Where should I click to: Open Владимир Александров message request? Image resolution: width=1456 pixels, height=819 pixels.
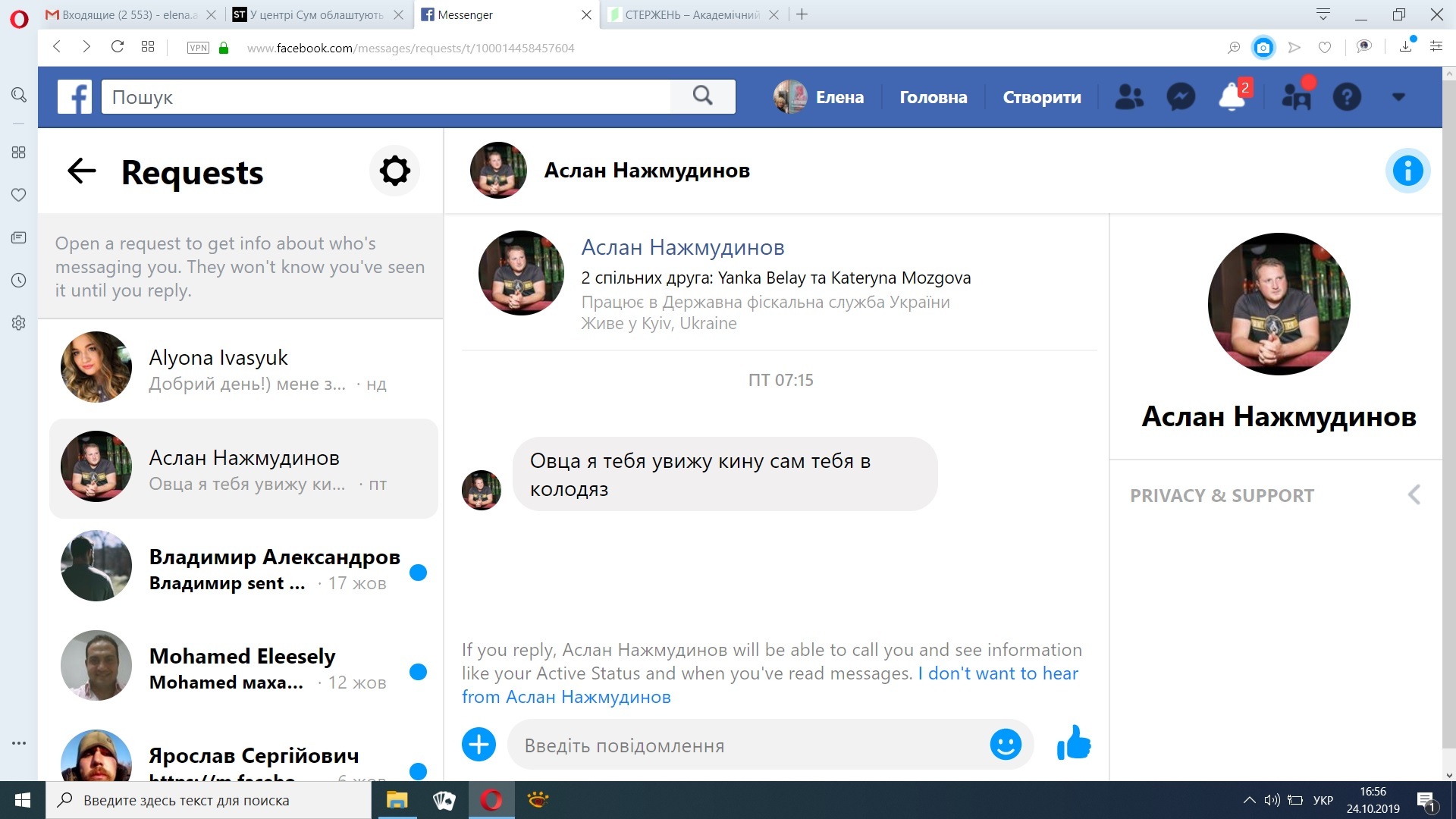tap(243, 568)
